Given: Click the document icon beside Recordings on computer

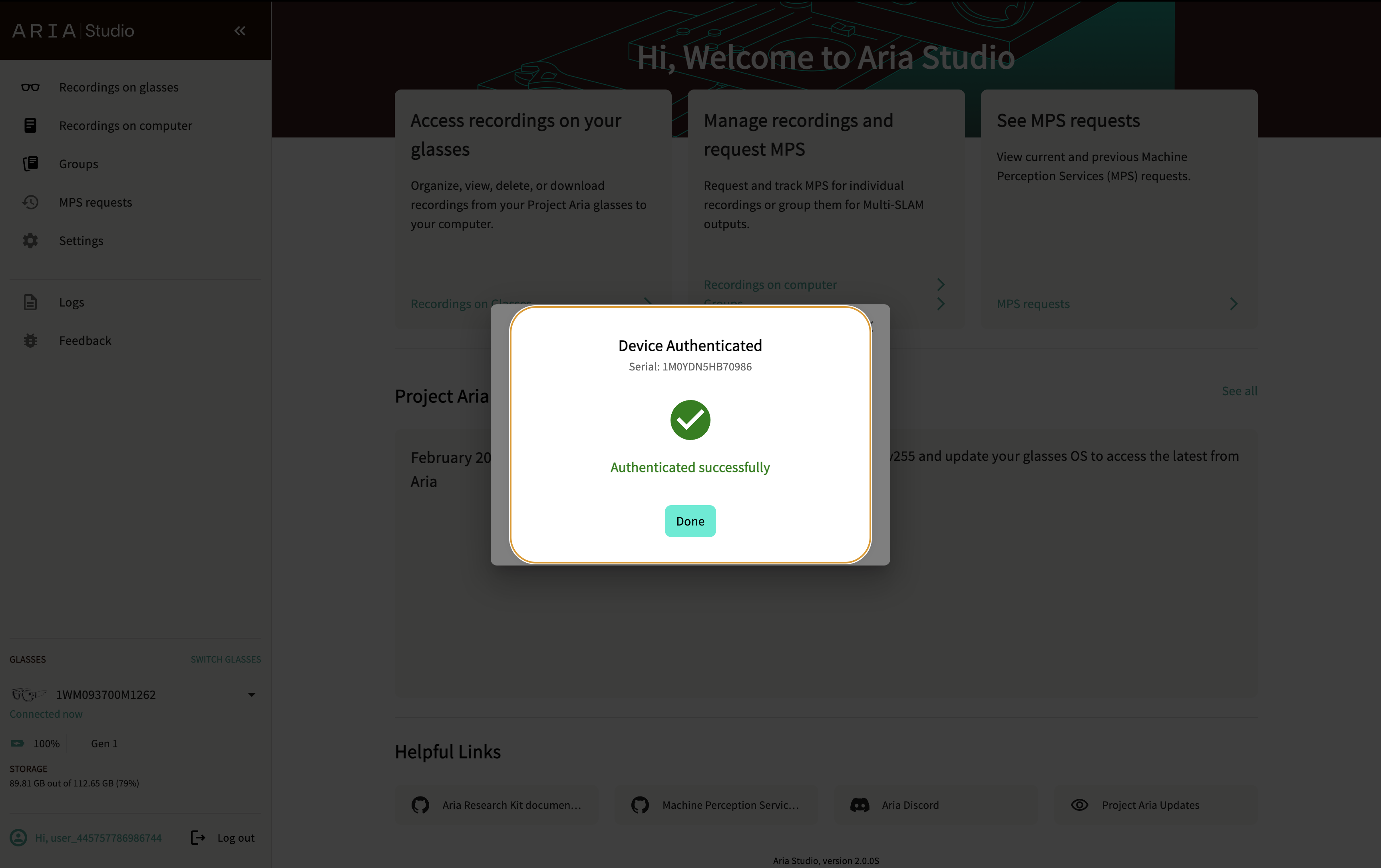Looking at the screenshot, I should tap(30, 125).
